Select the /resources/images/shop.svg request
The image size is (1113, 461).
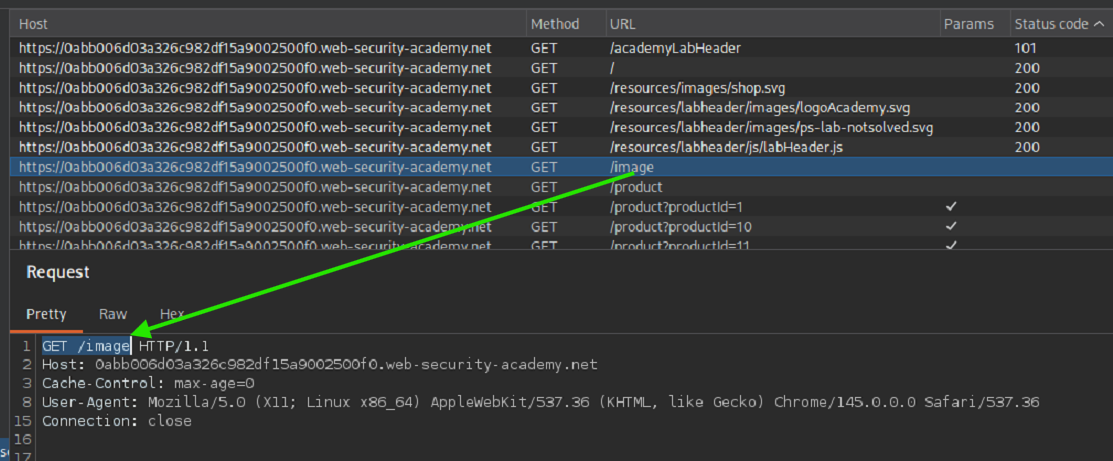pos(688,88)
